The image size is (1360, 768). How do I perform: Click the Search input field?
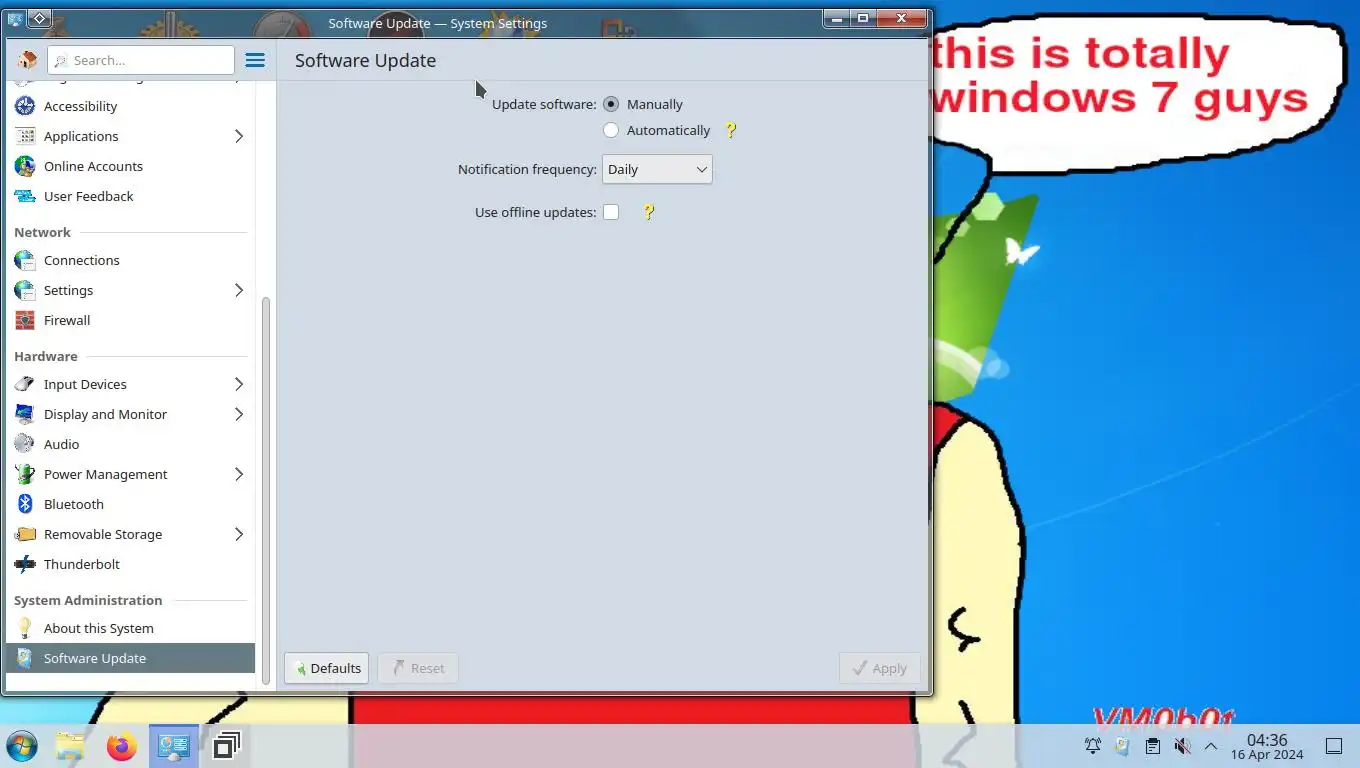click(141, 60)
